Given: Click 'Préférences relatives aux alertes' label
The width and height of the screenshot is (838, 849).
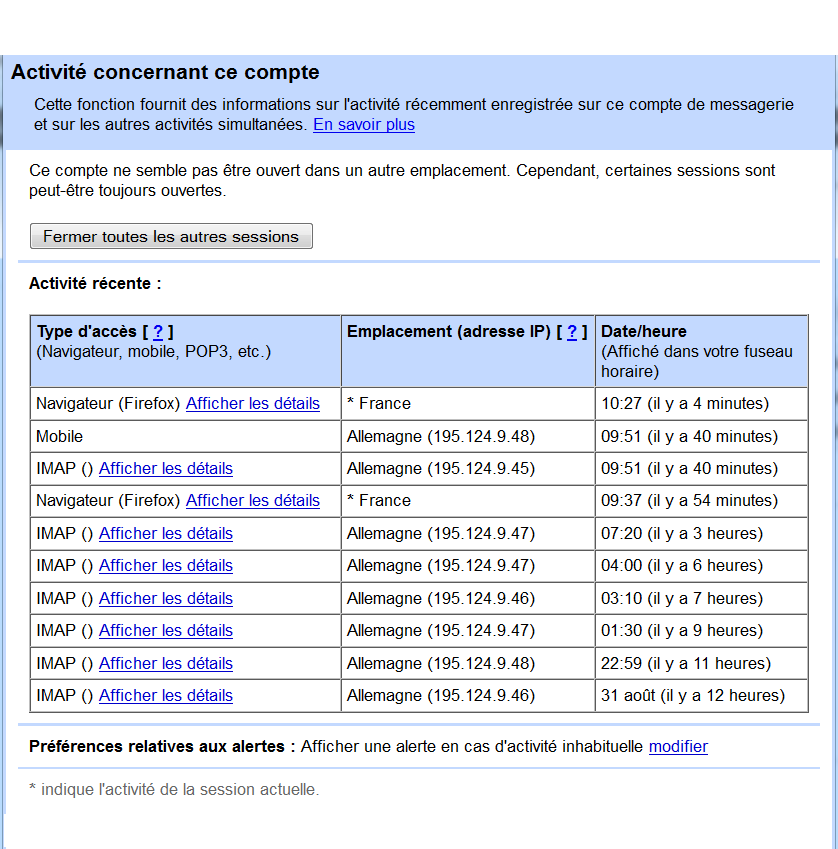Looking at the screenshot, I should coord(162,747).
